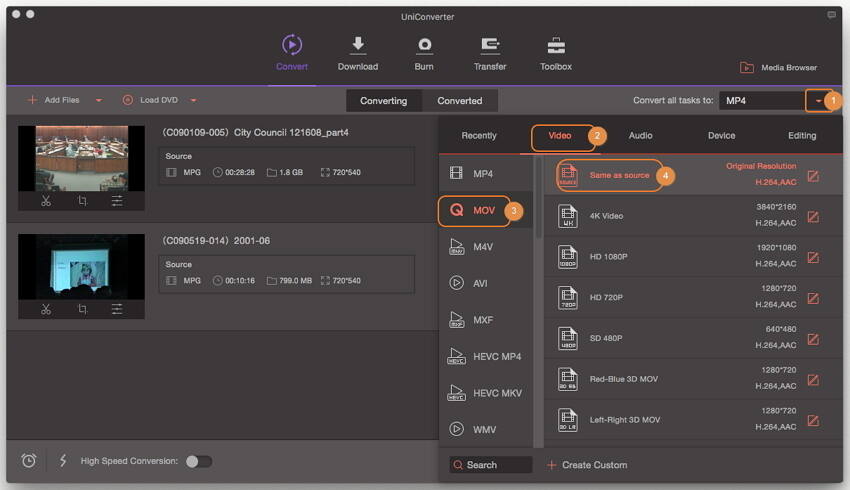Click the Add Files button
850x490 pixels.
click(54, 100)
